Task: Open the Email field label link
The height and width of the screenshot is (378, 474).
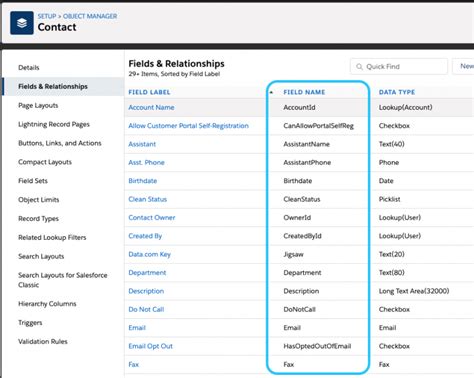Action: [137, 328]
